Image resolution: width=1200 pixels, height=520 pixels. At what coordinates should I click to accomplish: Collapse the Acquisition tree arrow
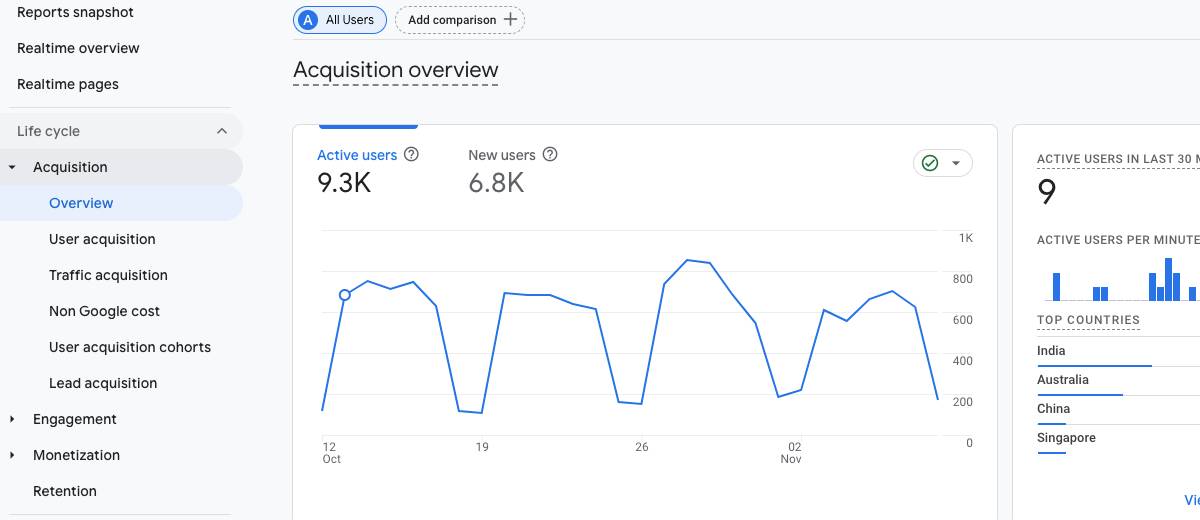click(x=12, y=168)
